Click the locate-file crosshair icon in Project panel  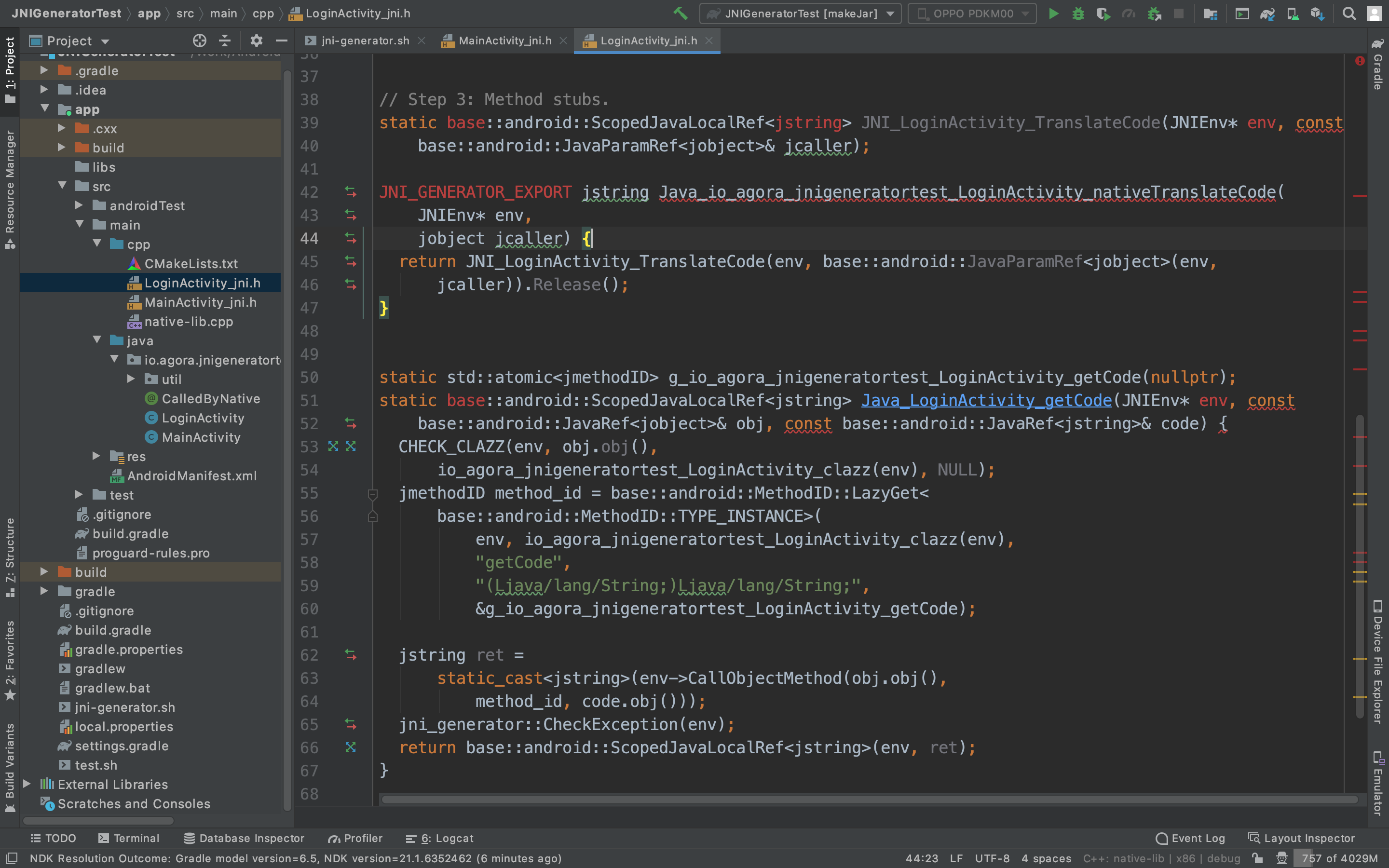click(199, 40)
